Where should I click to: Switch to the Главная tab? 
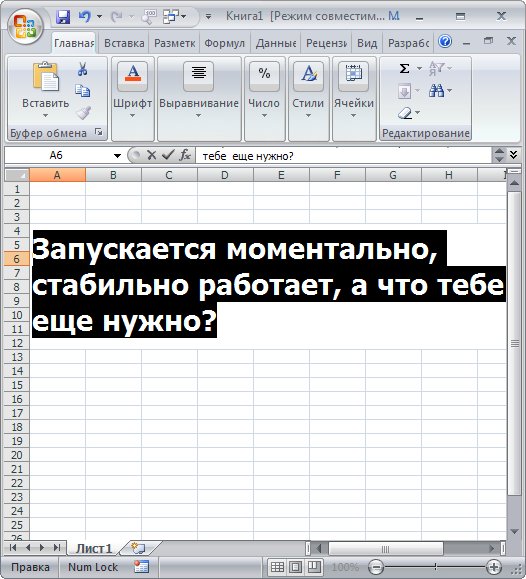tap(74, 43)
